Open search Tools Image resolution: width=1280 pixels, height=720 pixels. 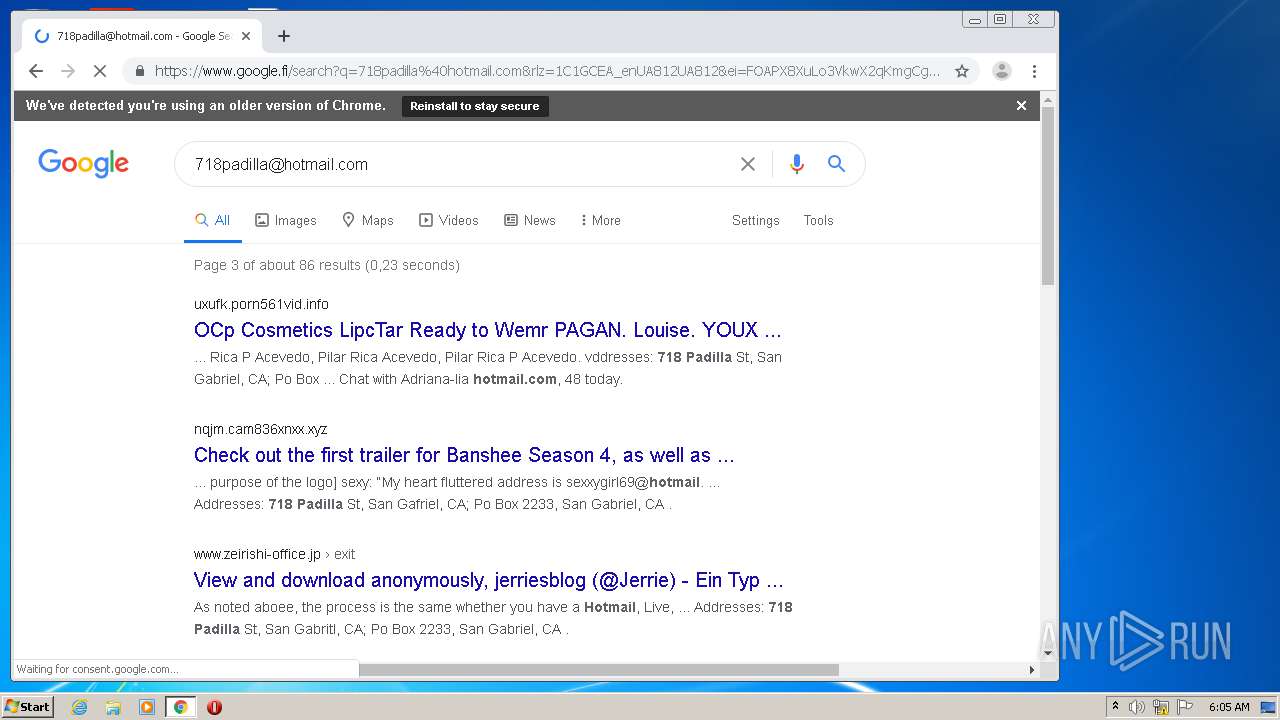[818, 220]
